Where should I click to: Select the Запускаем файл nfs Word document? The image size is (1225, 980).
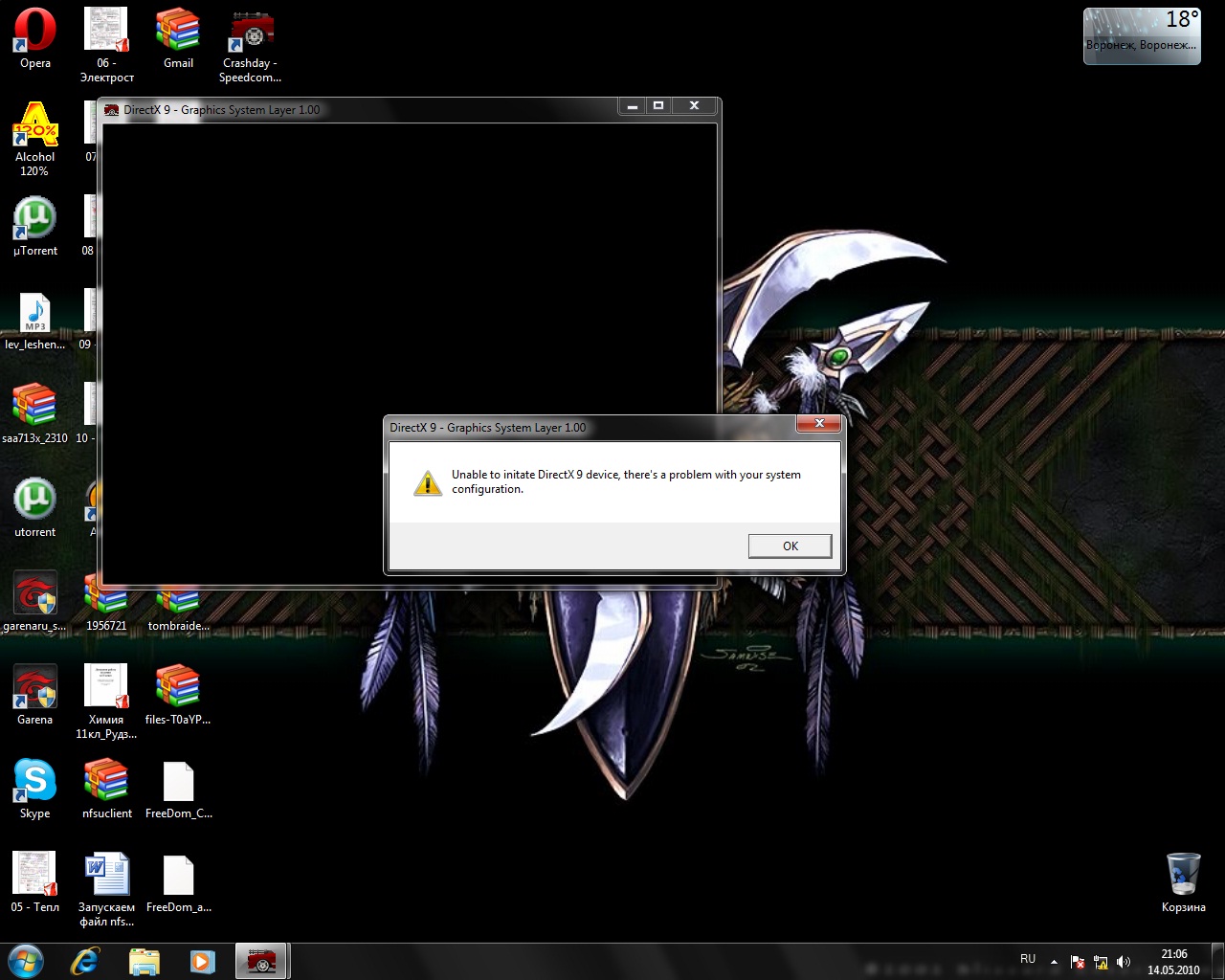point(106,889)
